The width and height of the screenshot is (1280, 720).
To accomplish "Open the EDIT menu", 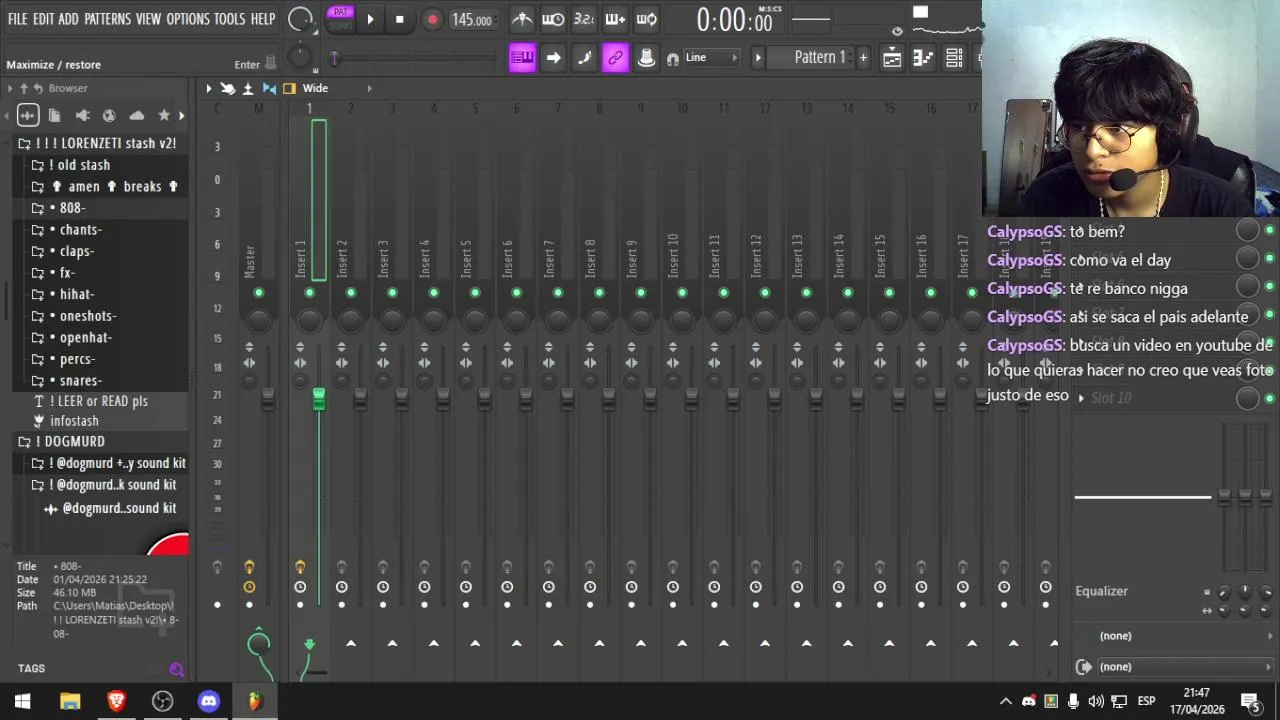I will pyautogui.click(x=43, y=19).
